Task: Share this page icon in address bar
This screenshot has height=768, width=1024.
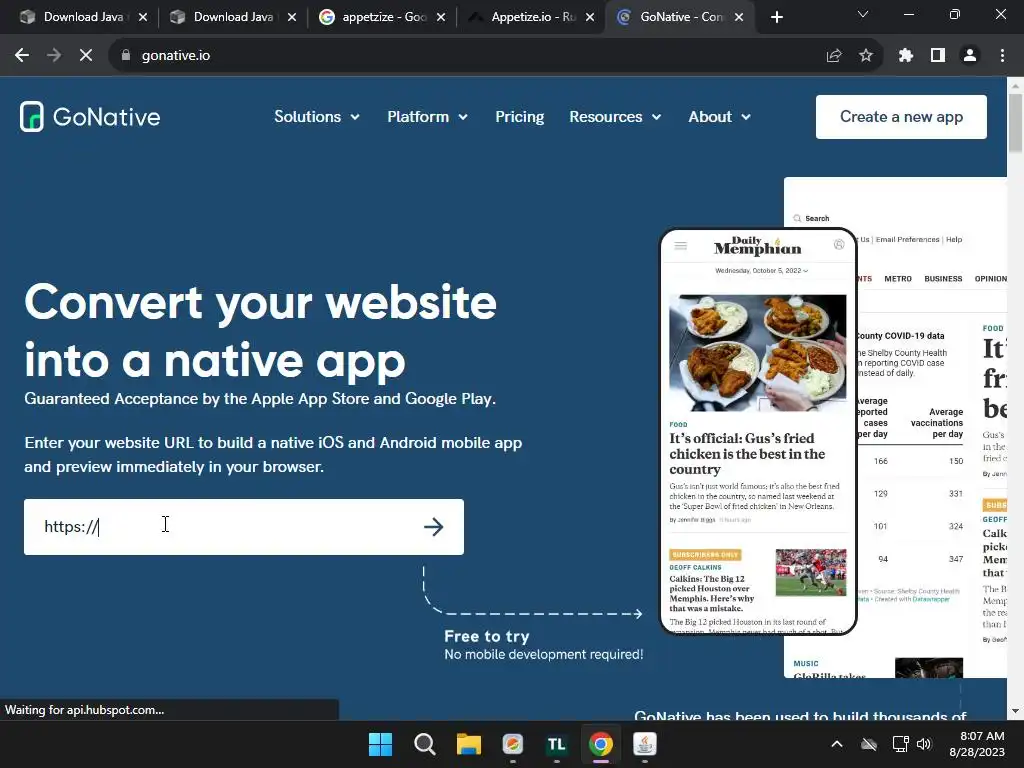Action: click(834, 56)
